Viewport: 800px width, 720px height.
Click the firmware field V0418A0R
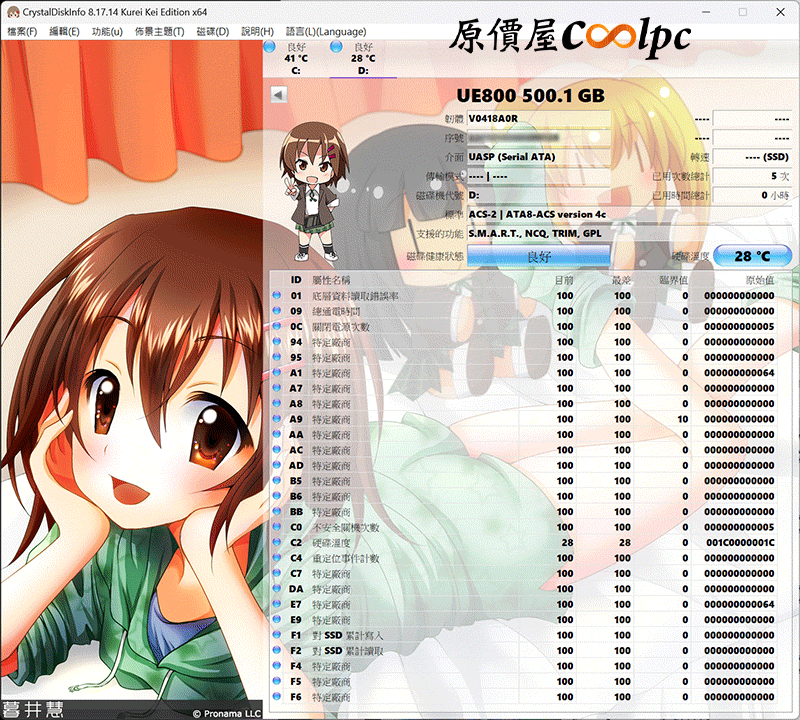(539, 118)
